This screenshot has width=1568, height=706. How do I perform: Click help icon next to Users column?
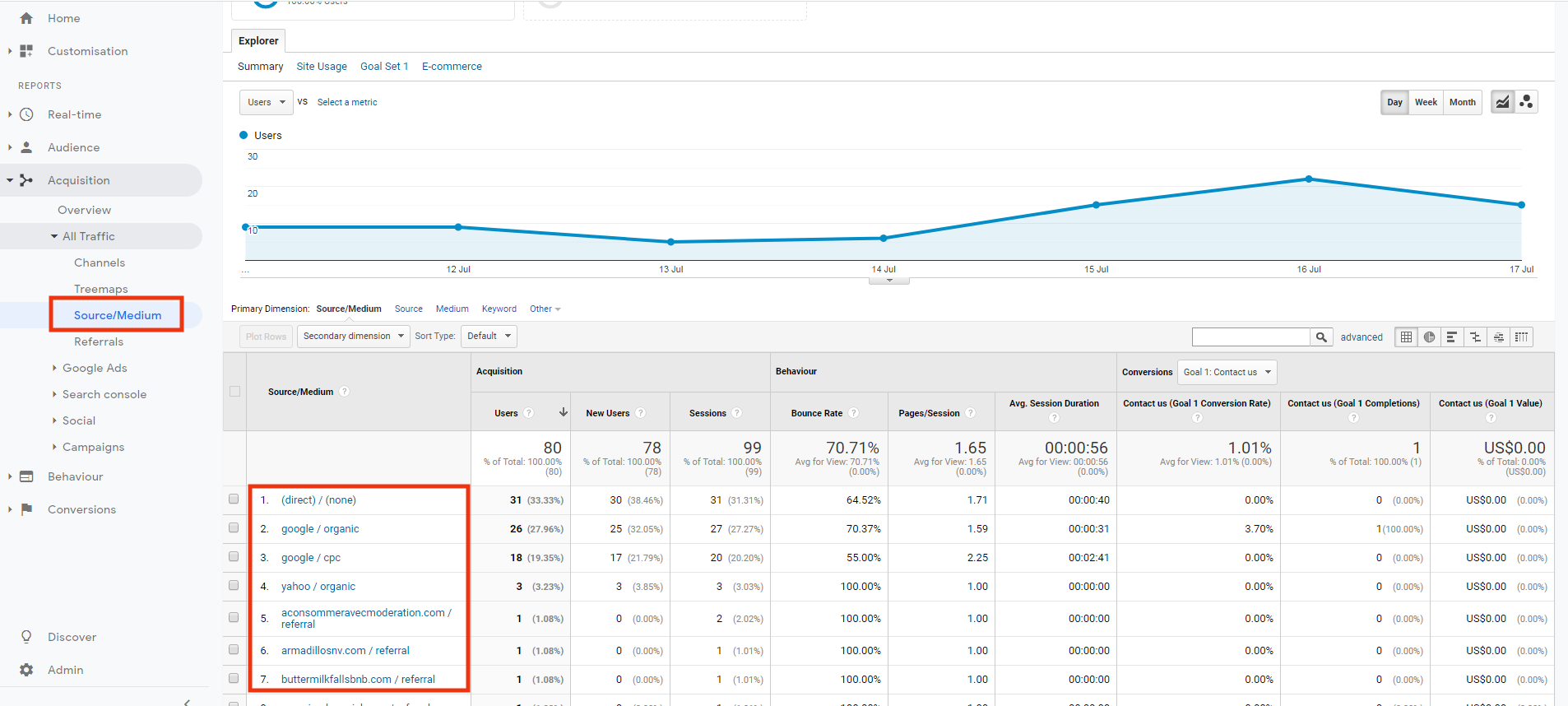pyautogui.click(x=529, y=413)
